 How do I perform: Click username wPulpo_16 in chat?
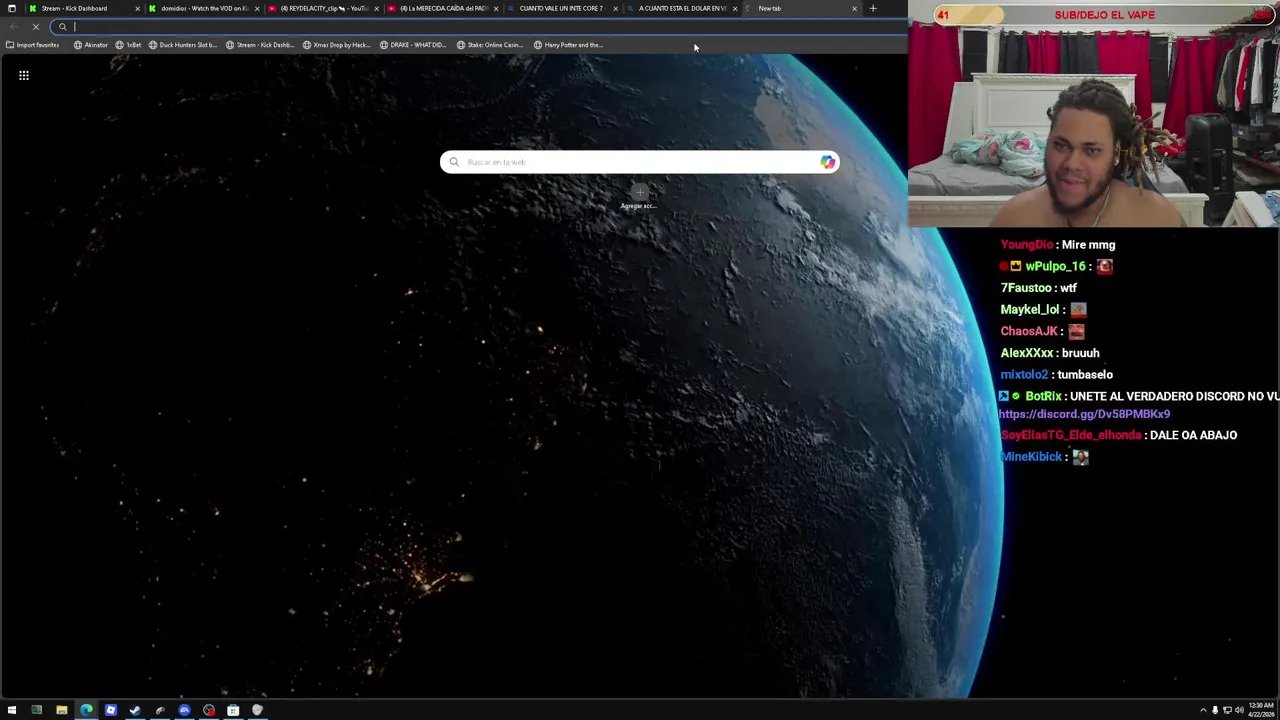tap(1055, 267)
